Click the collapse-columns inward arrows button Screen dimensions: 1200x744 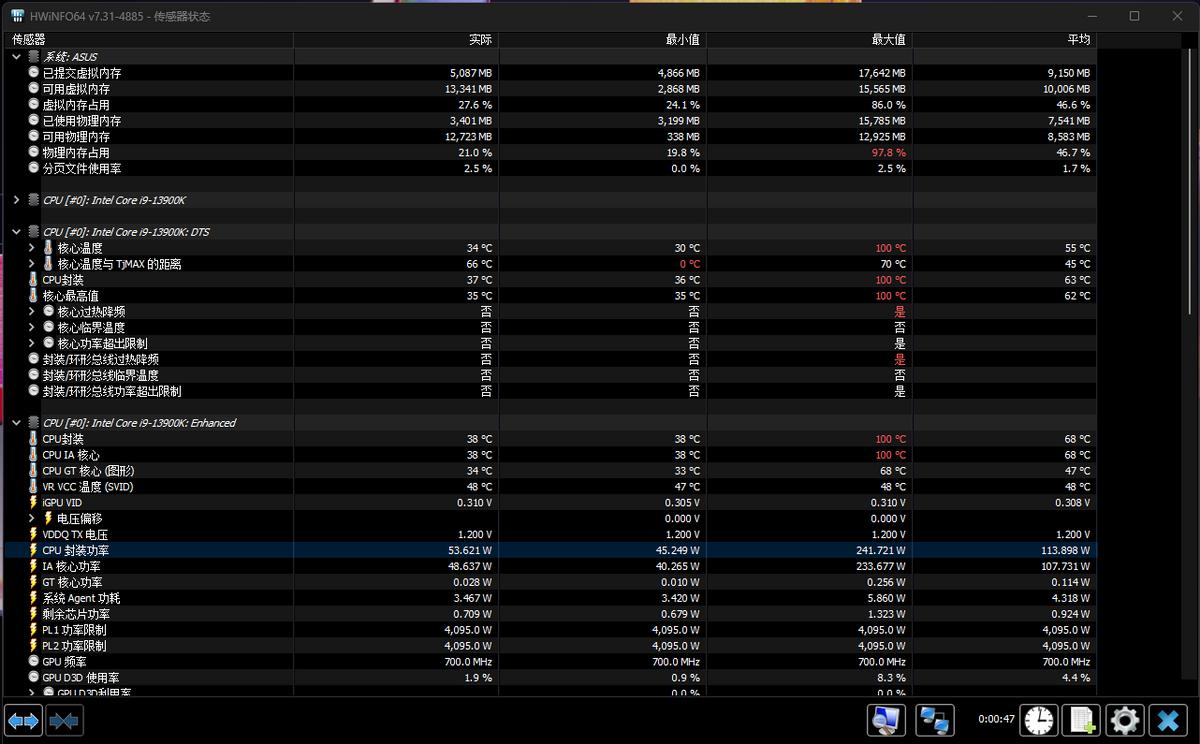coord(64,719)
